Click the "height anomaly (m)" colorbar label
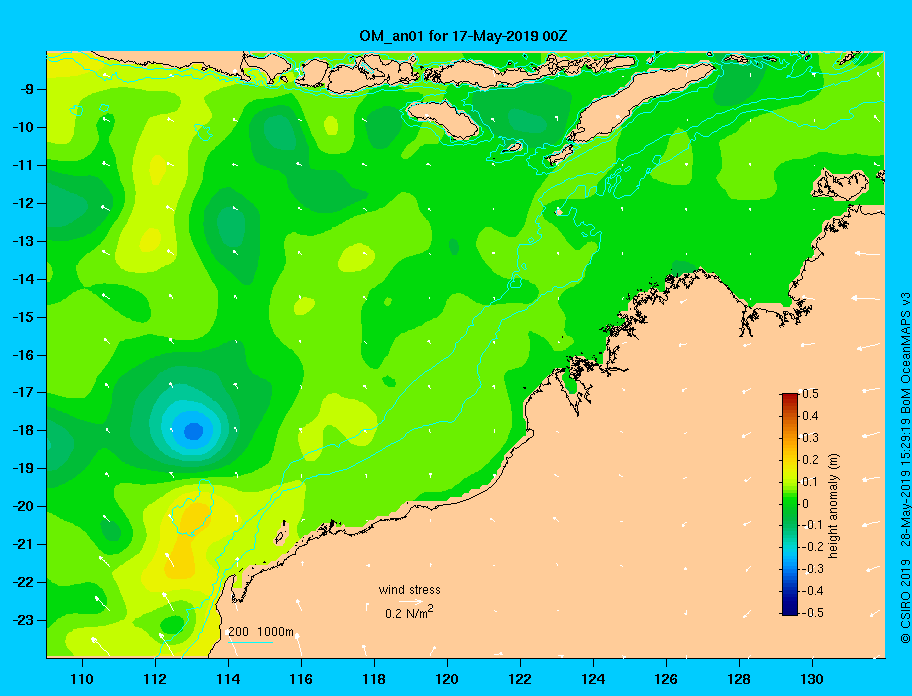This screenshot has width=912, height=696. pyautogui.click(x=833, y=505)
